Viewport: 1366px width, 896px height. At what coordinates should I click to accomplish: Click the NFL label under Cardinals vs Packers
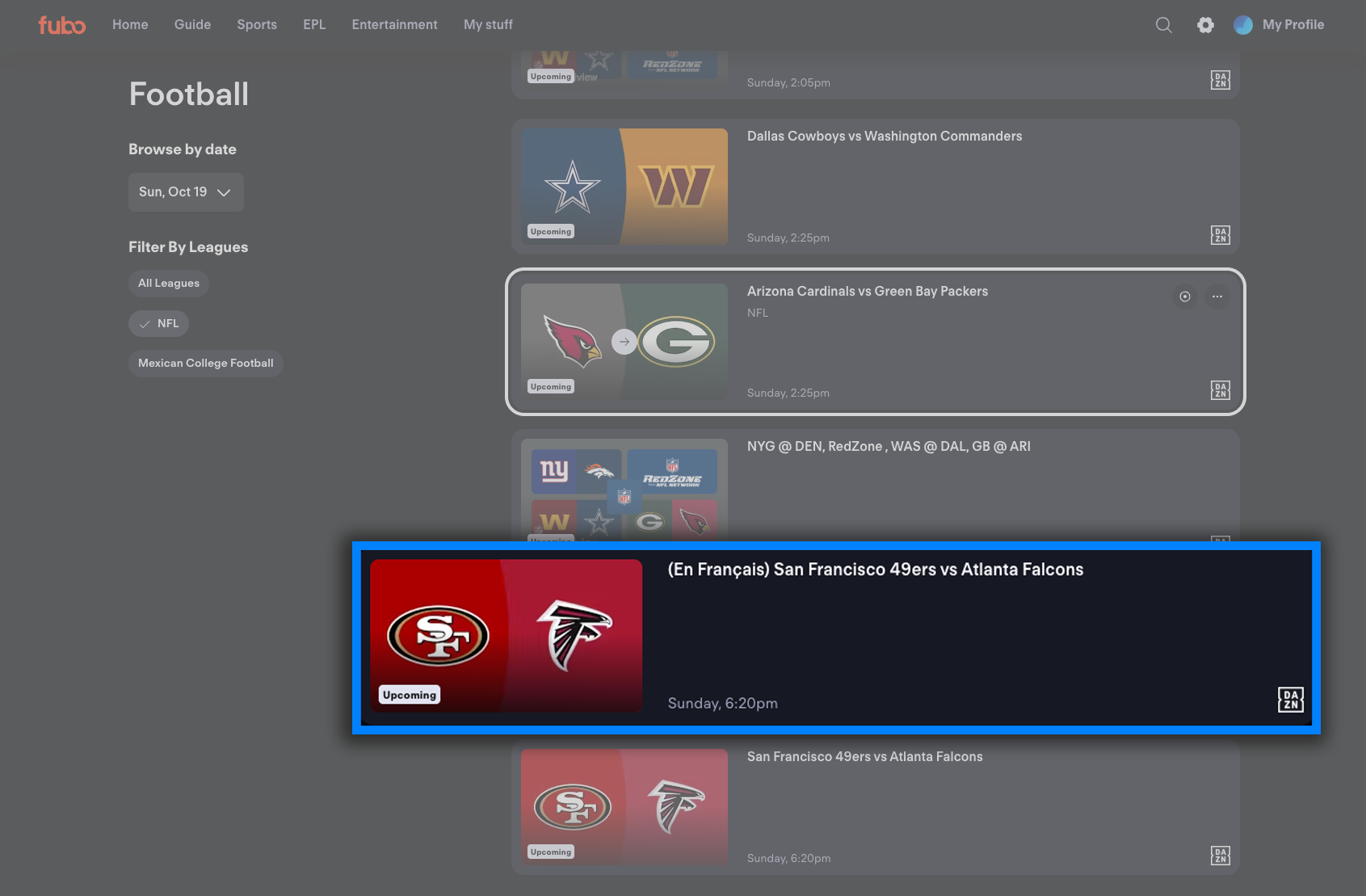(758, 313)
